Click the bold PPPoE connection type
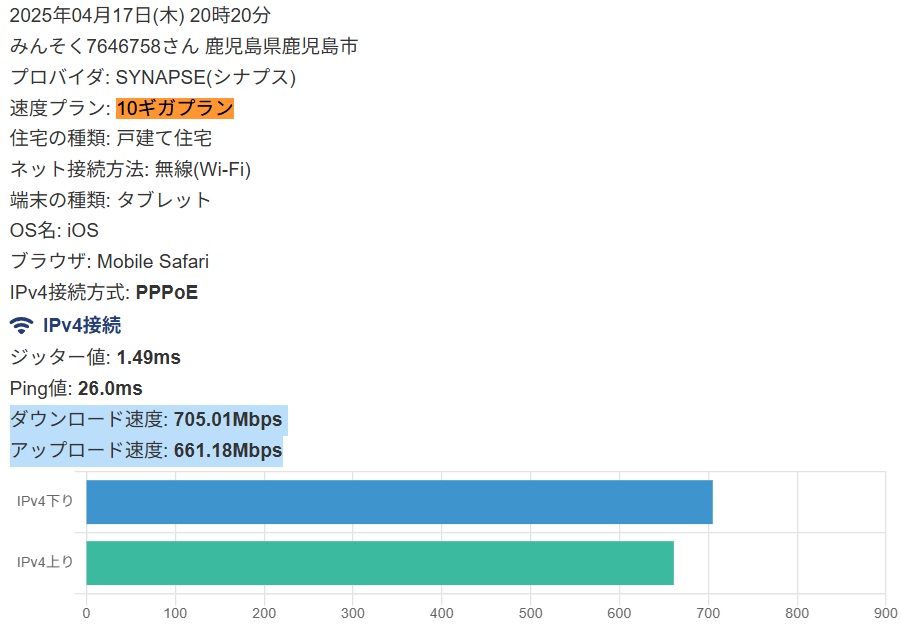The height and width of the screenshot is (624, 901). 167,292
